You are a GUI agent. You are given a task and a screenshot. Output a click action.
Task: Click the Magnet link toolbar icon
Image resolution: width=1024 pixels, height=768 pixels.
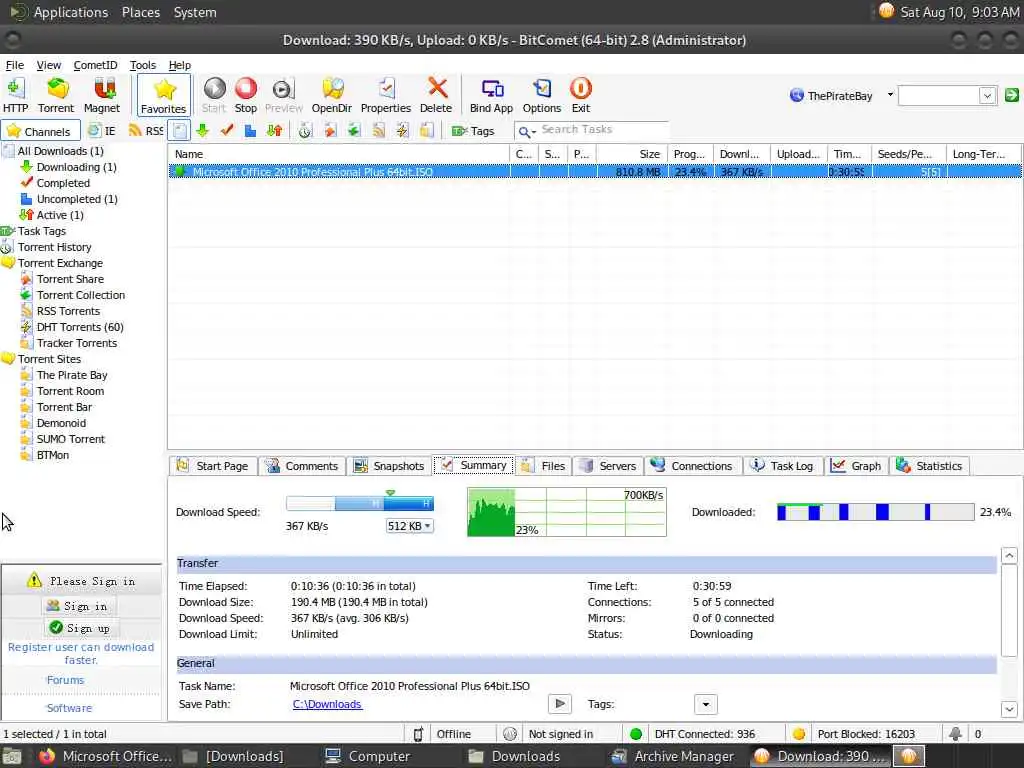click(102, 95)
